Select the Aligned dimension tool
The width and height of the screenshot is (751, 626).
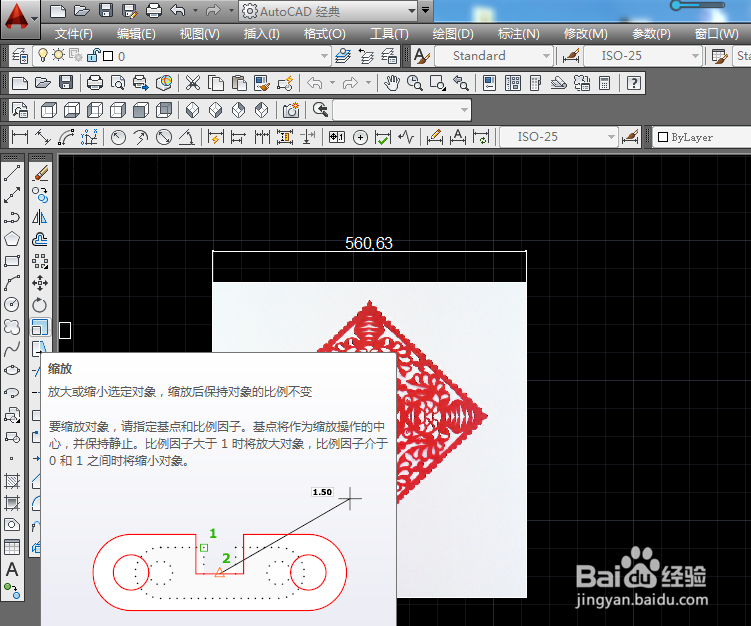[43, 137]
